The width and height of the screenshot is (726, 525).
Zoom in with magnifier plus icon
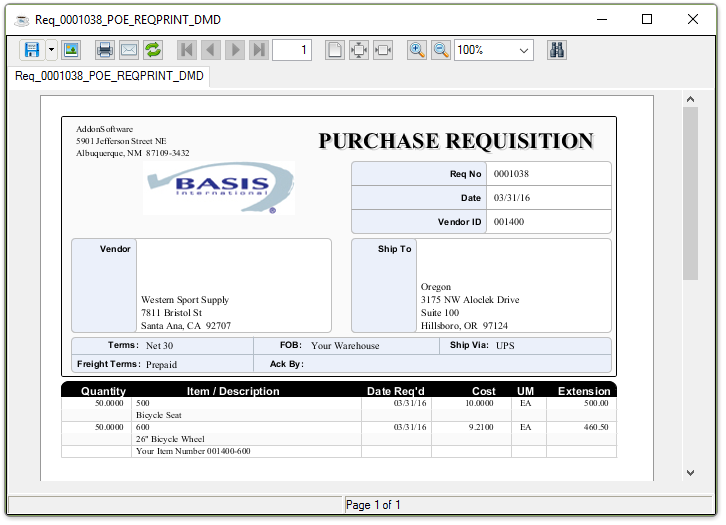point(417,50)
